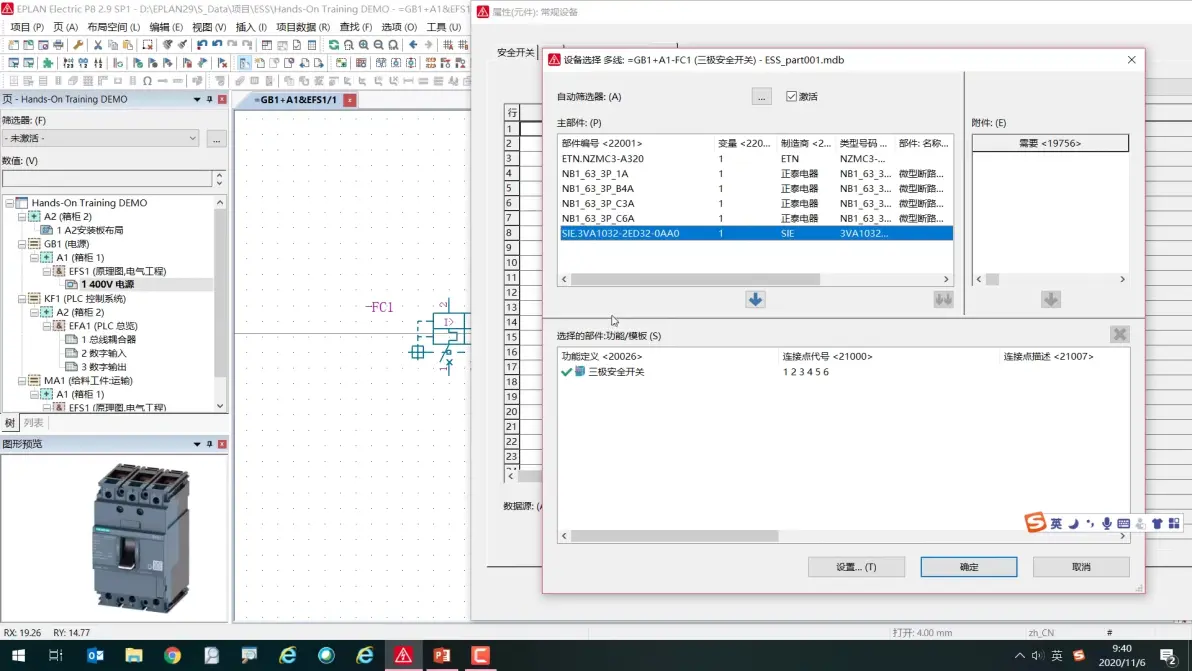This screenshot has height=671, width=1192.
Task: Click the Paste clipboard icon
Action: (x=128, y=45)
